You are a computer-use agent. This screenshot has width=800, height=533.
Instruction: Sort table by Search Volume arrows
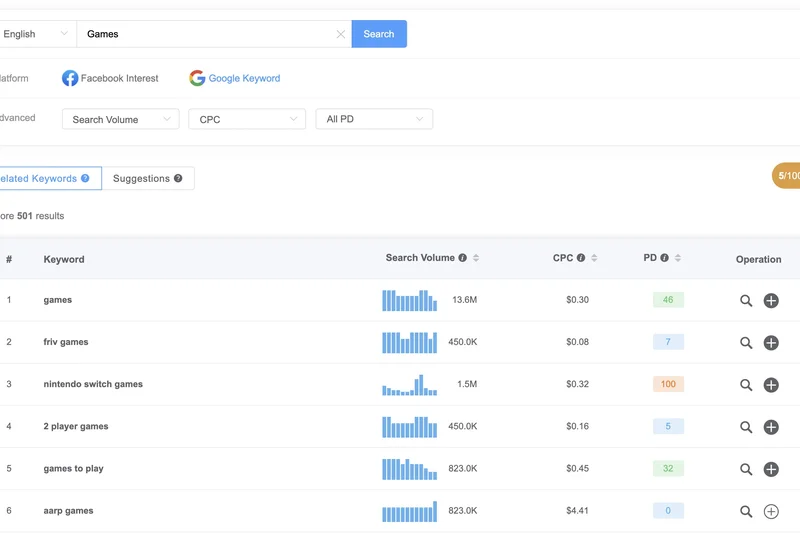(x=476, y=258)
